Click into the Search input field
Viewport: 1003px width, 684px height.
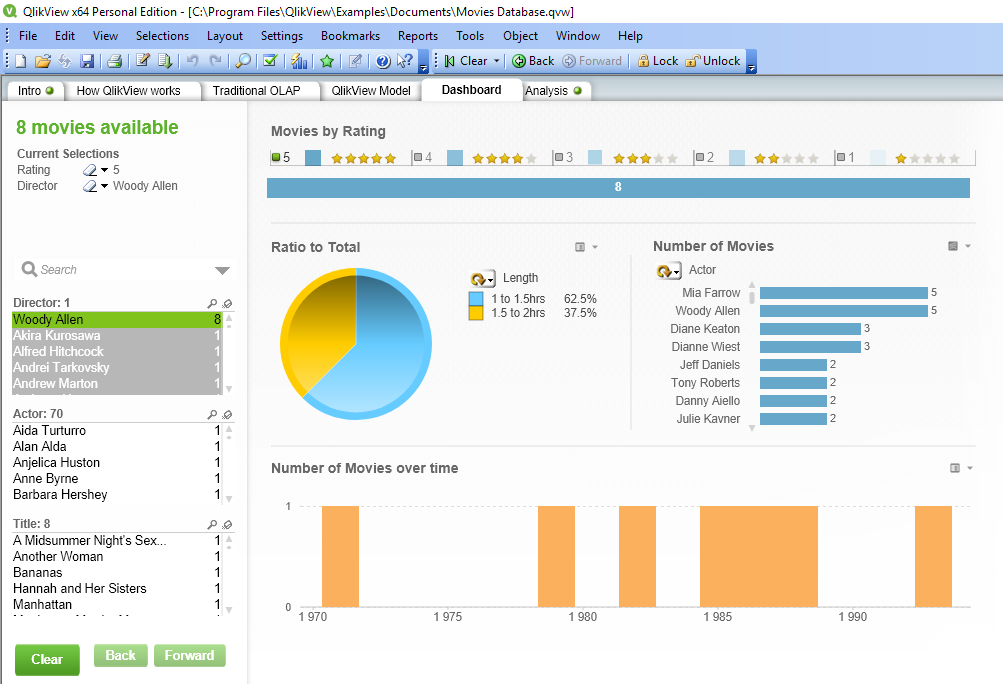click(x=125, y=270)
